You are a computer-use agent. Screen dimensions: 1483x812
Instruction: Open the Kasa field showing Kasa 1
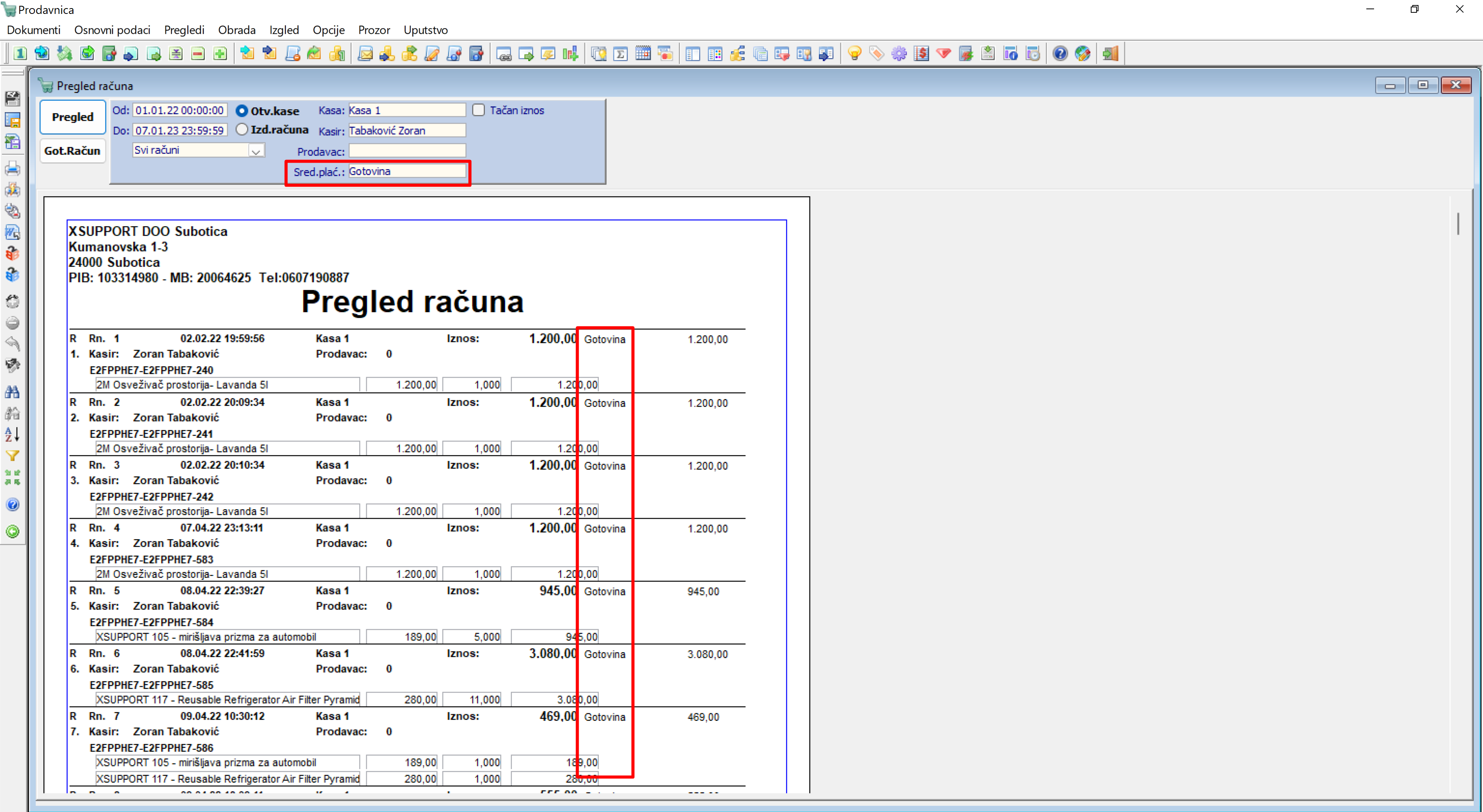406,110
